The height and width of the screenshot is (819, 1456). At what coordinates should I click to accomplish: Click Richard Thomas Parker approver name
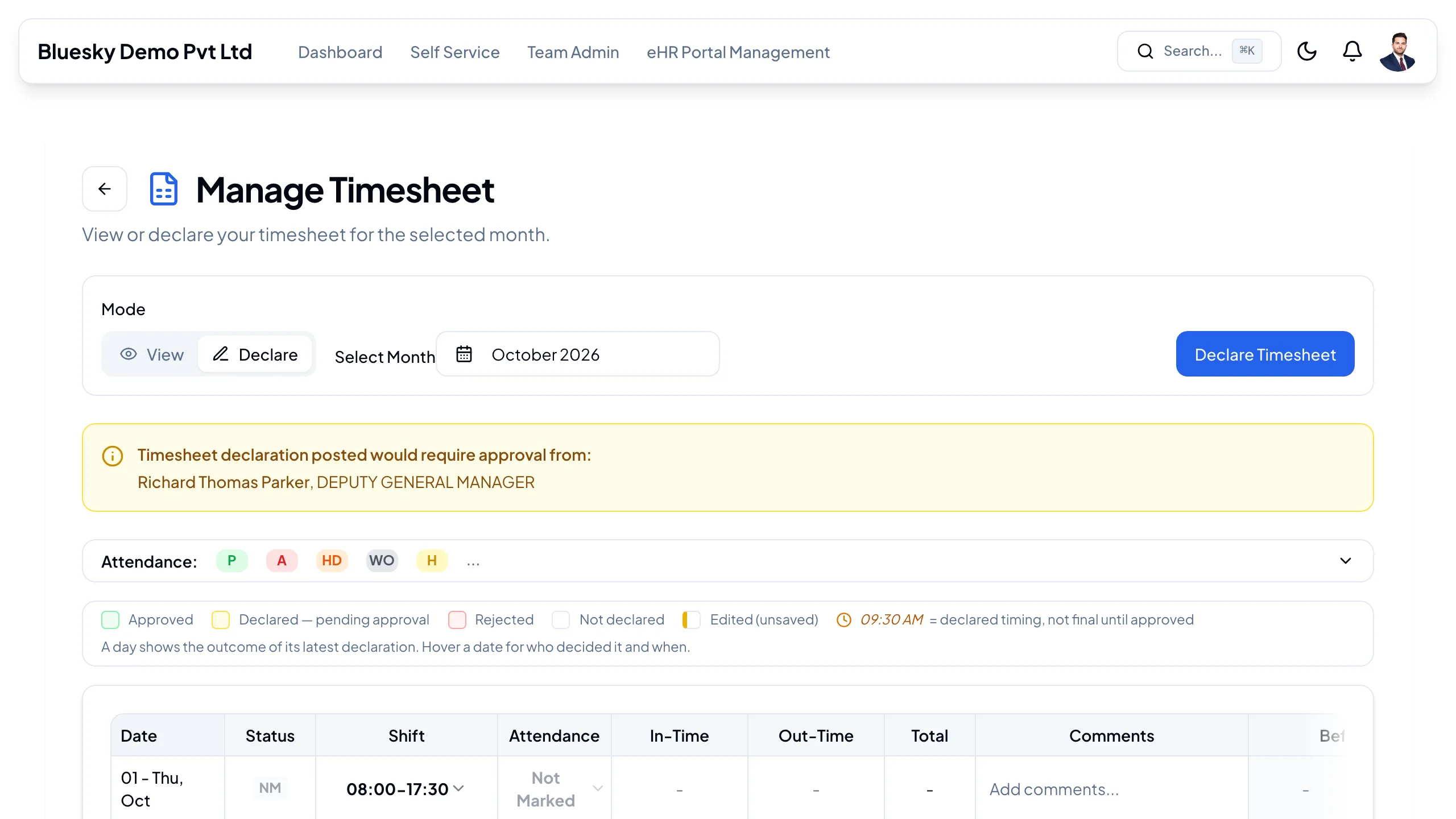point(224,482)
